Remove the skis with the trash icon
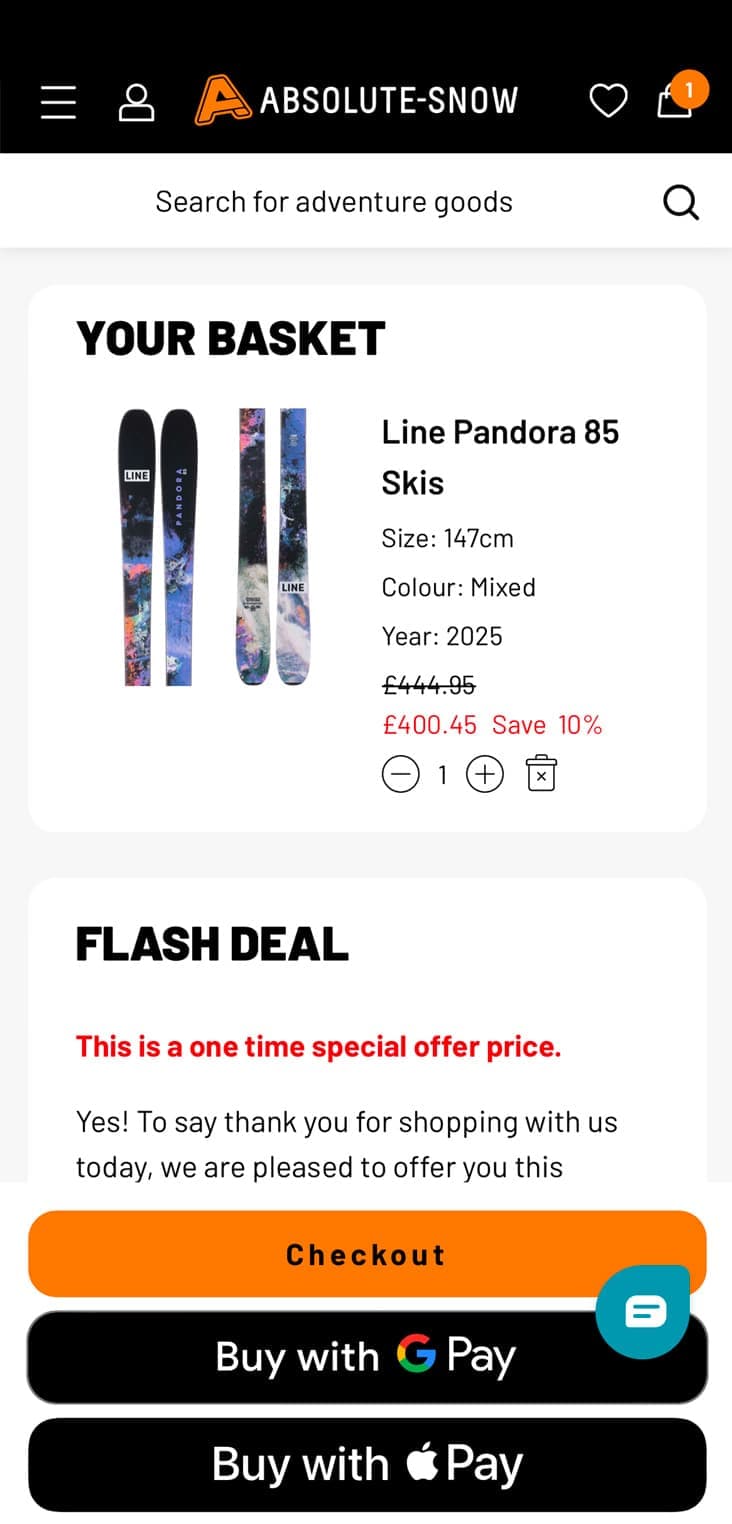732x1524 pixels. click(541, 774)
